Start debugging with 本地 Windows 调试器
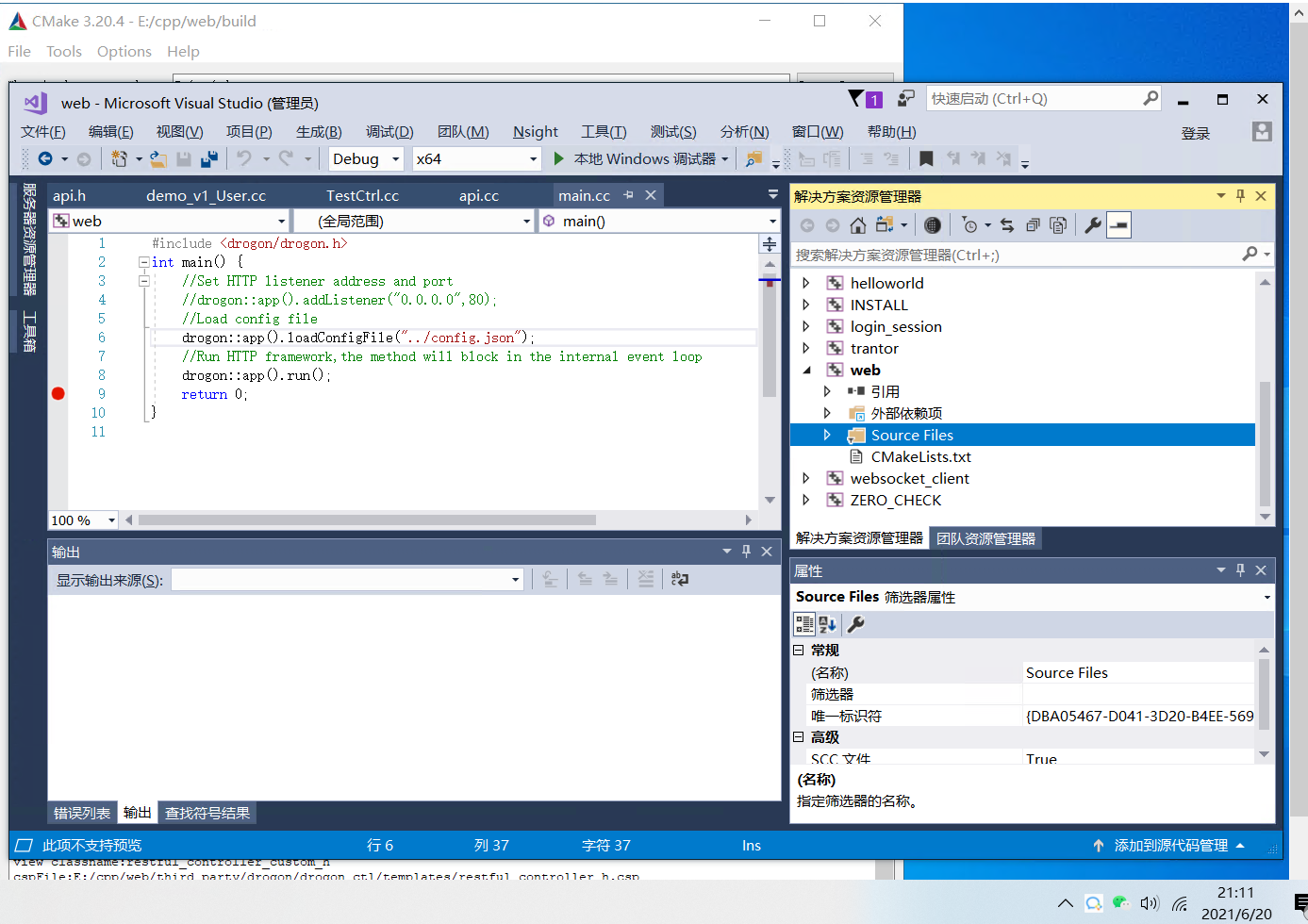This screenshot has width=1308, height=924. (641, 158)
